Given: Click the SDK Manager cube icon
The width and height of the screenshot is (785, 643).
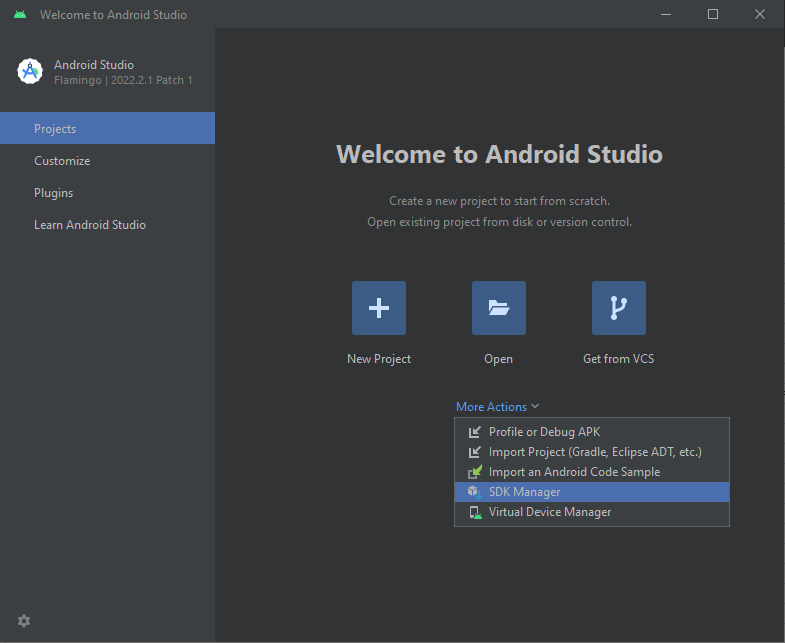Looking at the screenshot, I should pyautogui.click(x=474, y=492).
